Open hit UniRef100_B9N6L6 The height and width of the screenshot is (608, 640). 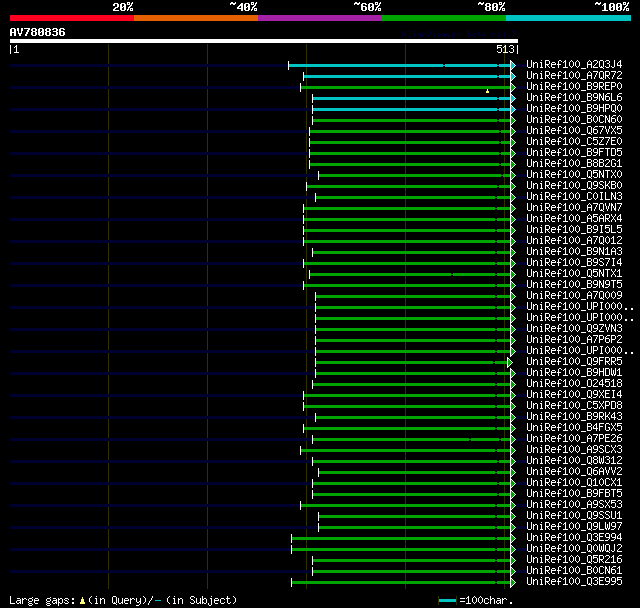tap(574, 98)
